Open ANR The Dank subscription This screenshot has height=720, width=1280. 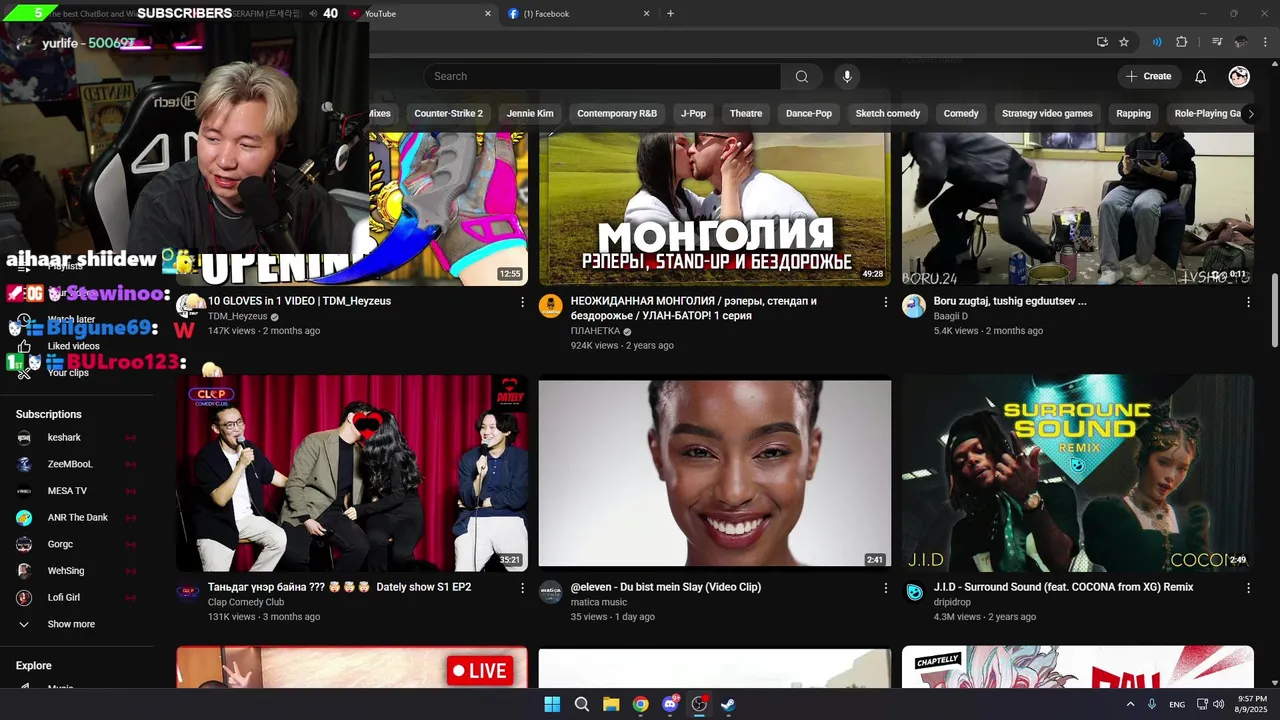pos(75,517)
